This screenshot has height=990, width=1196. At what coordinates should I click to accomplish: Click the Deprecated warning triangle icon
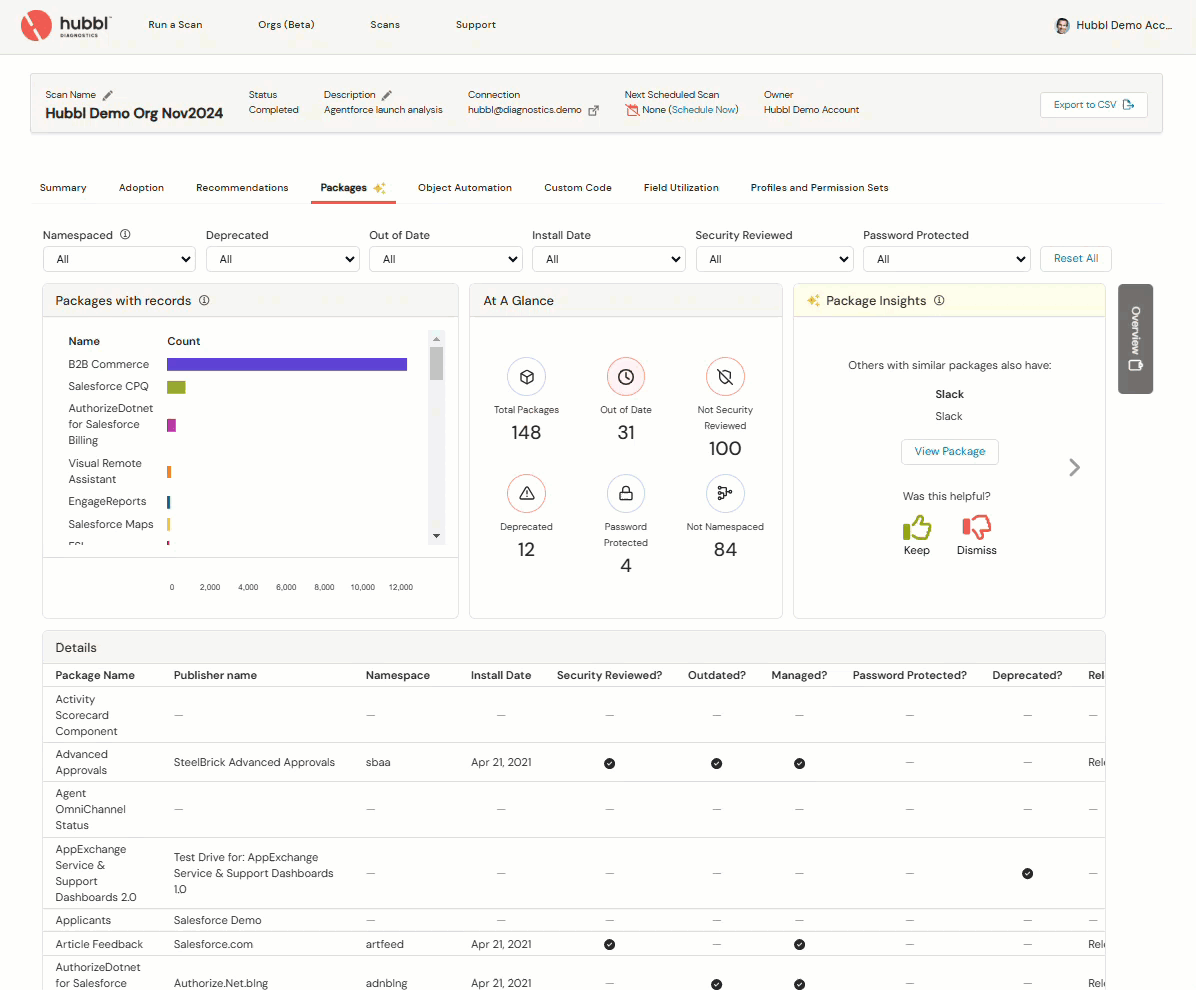[x=526, y=493]
